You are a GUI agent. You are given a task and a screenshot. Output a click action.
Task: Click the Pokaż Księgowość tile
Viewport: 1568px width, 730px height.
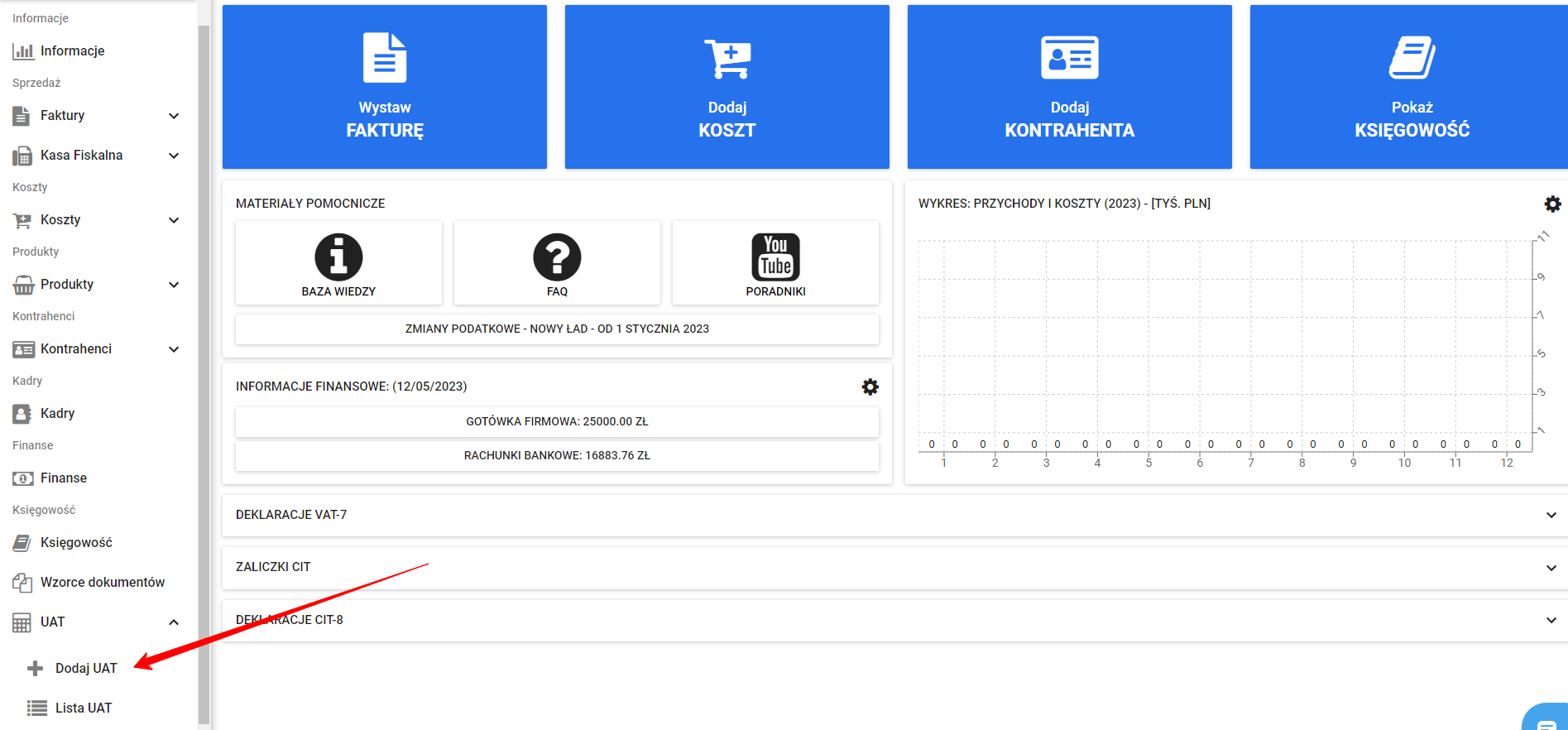click(1409, 87)
